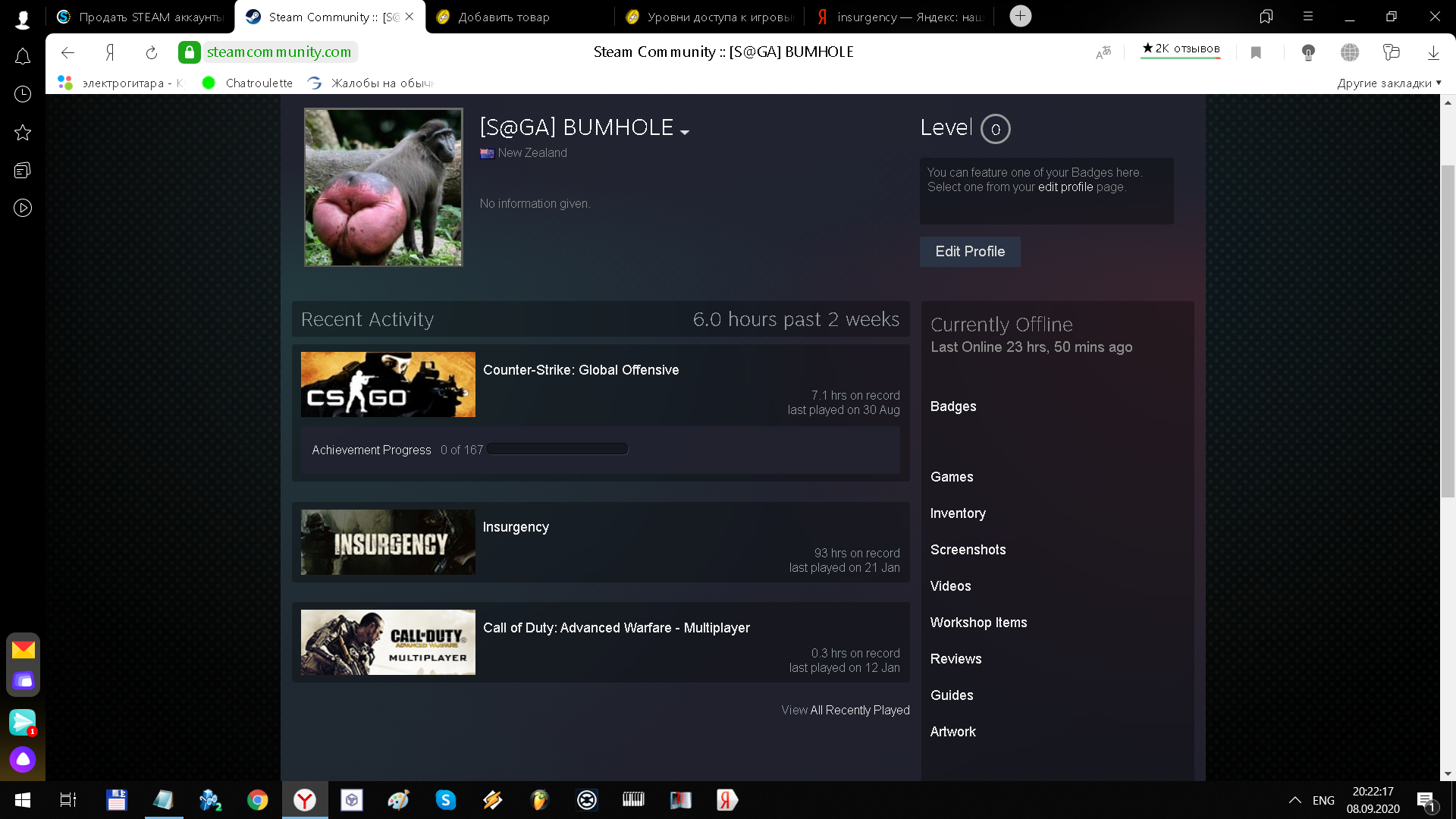Image resolution: width=1456 pixels, height=819 pixels.
Task: Open Windows action center notifications
Action: (x=1426, y=801)
